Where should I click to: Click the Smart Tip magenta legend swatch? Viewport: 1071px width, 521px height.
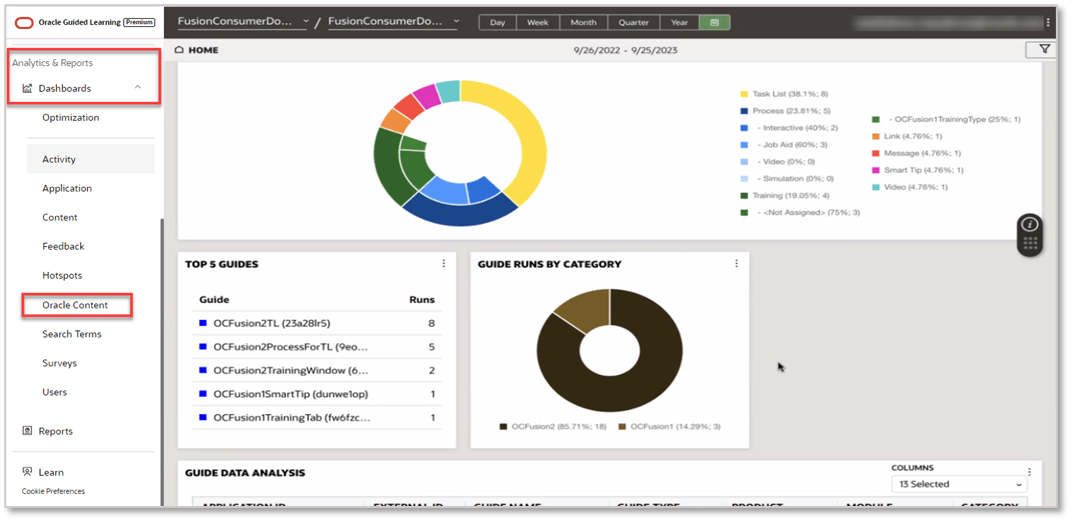pos(876,170)
